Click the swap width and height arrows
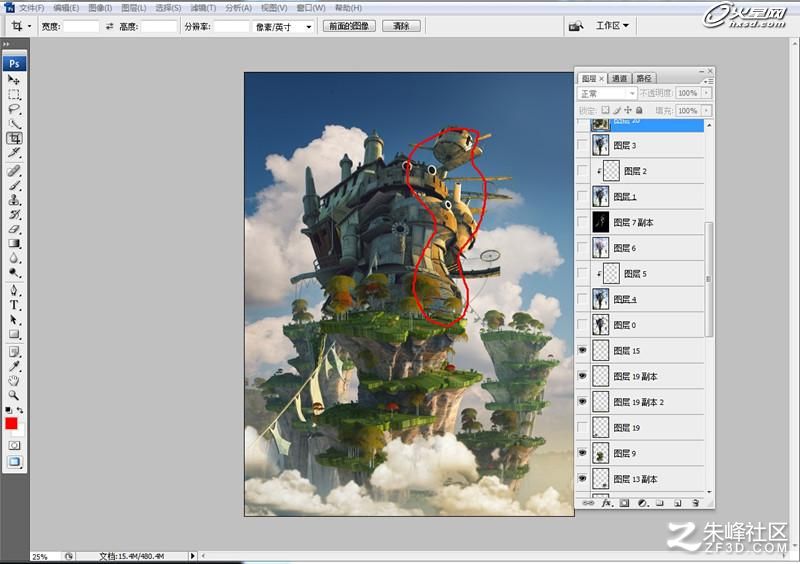The width and height of the screenshot is (800, 564). tap(109, 26)
